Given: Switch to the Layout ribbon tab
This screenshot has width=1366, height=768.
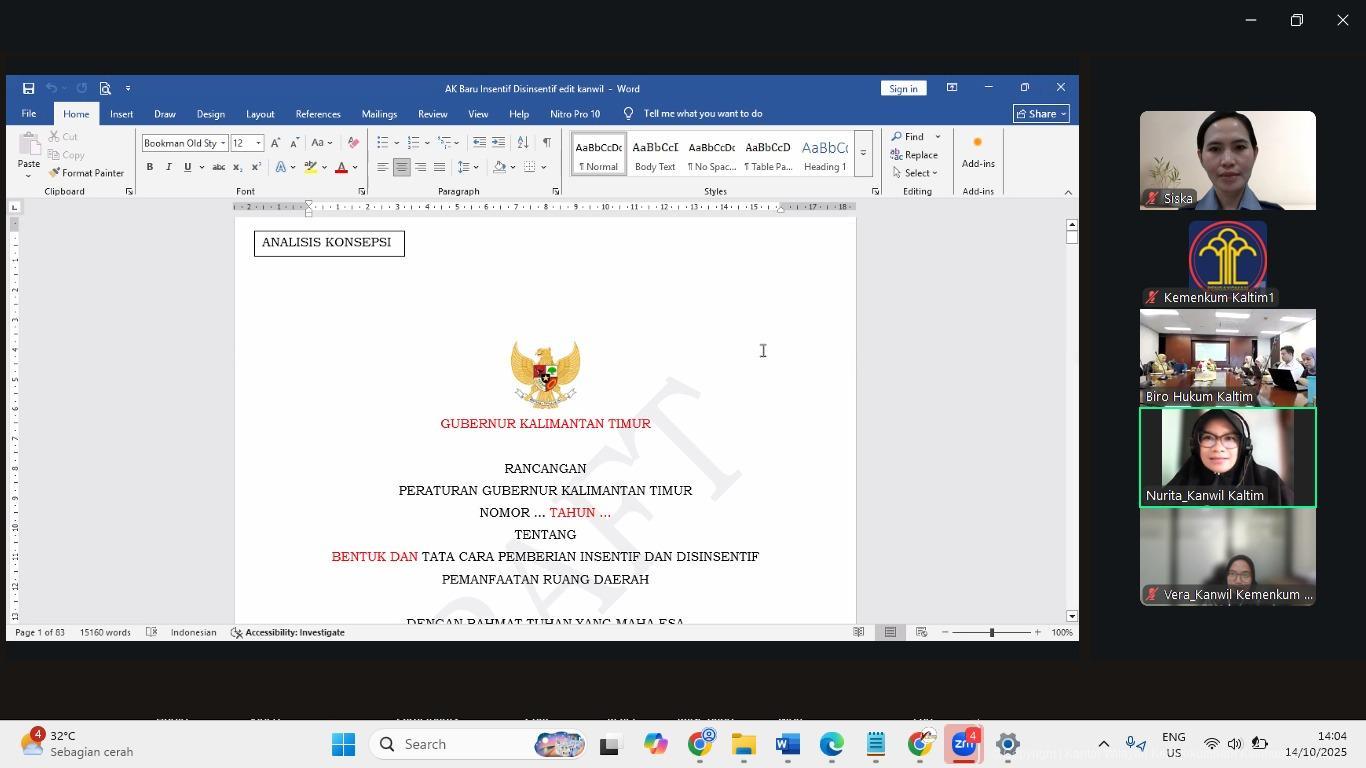Looking at the screenshot, I should tap(260, 114).
